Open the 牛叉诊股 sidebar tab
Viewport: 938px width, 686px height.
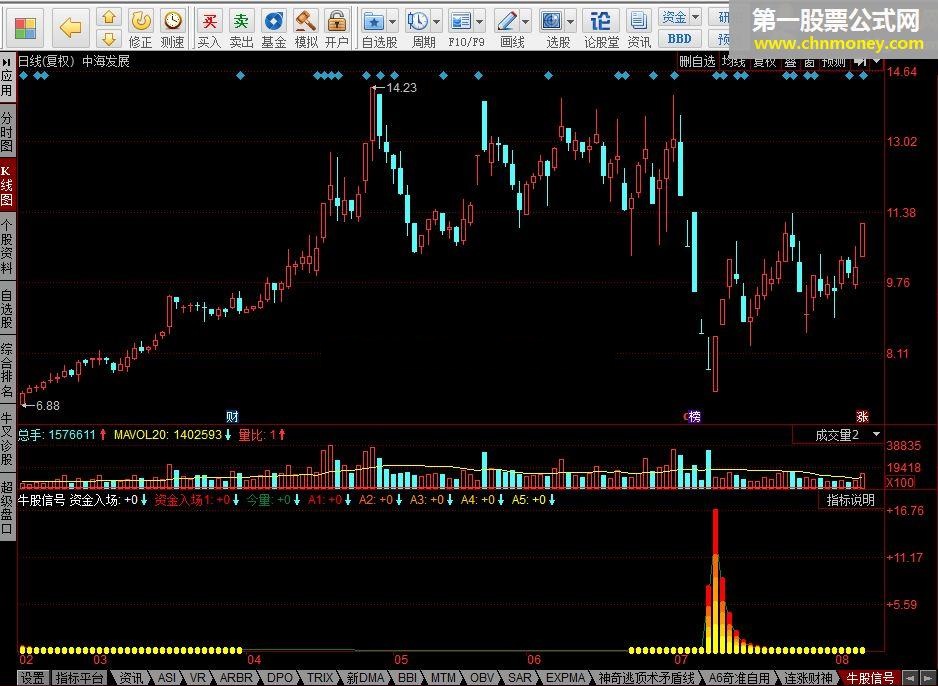click(7, 439)
